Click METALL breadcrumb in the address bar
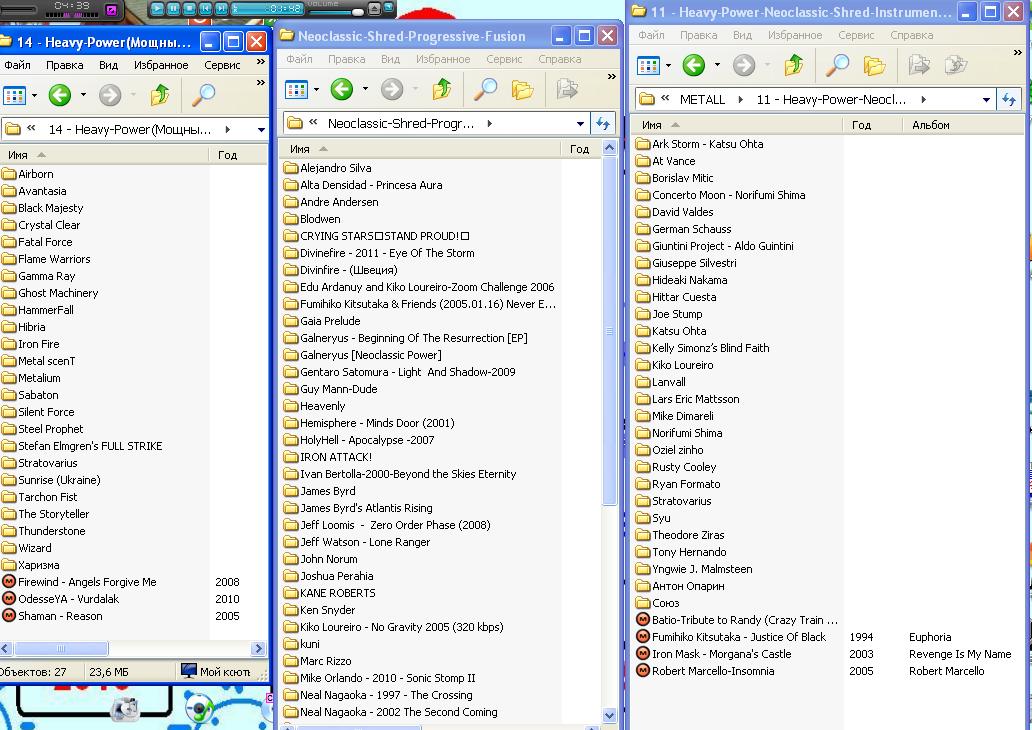This screenshot has height=730, width=1032. (702, 99)
